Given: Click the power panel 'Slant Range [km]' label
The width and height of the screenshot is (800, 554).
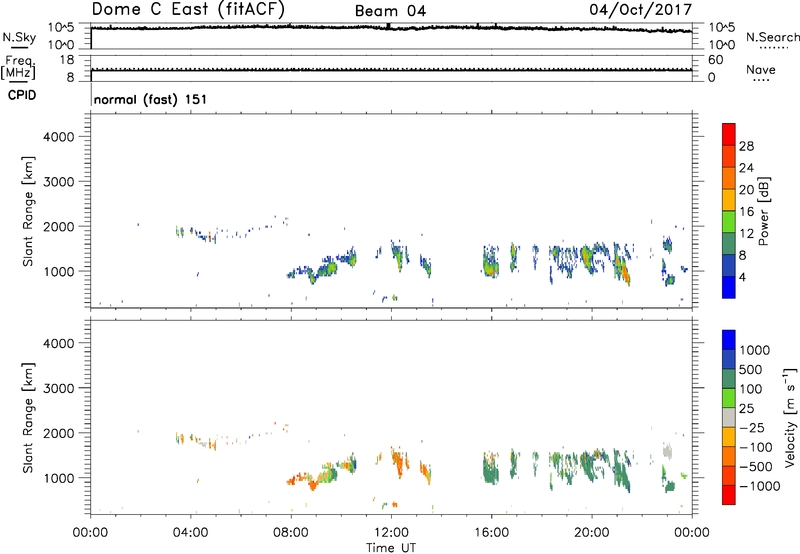Looking at the screenshot, I should click(28, 211).
